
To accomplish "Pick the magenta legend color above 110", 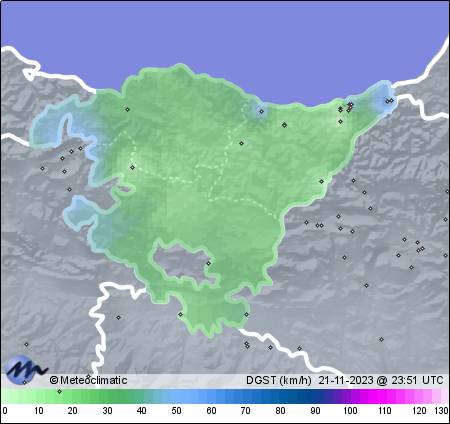I will coord(384,397).
